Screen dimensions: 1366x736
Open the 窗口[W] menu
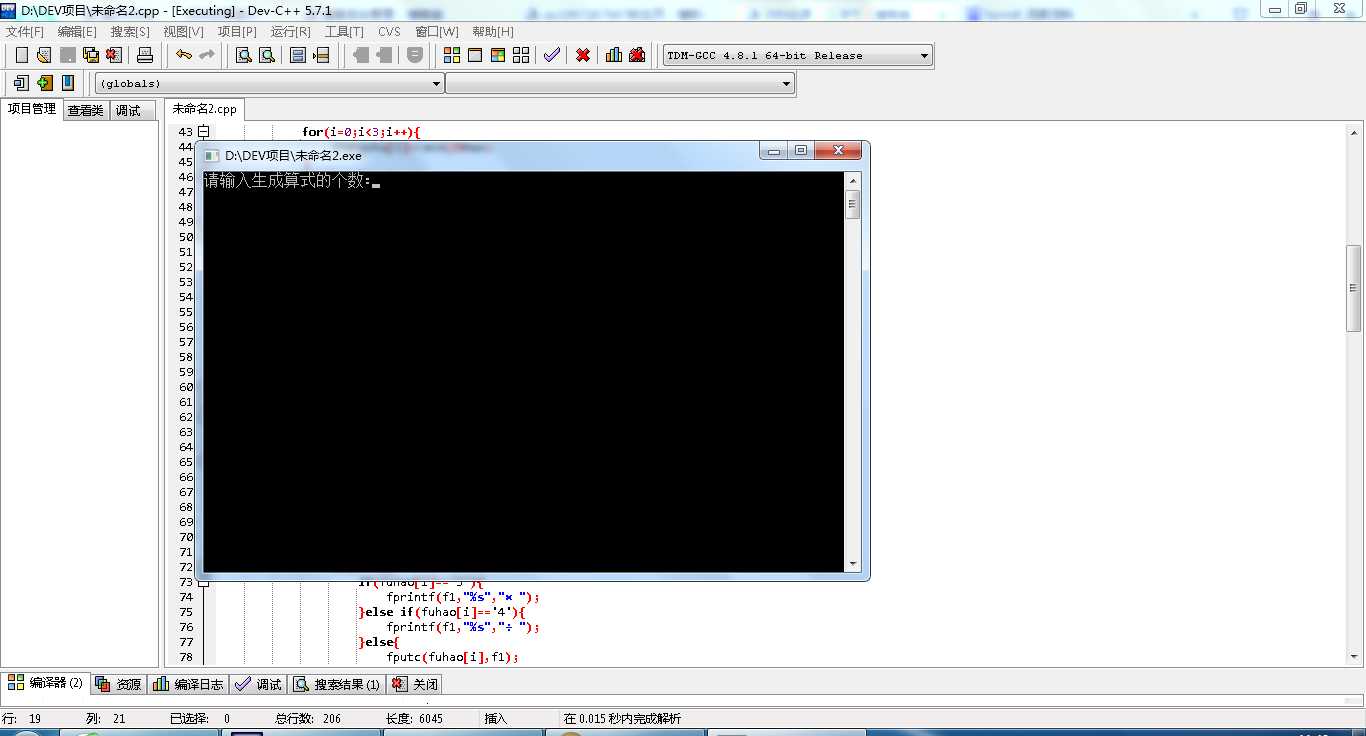coord(437,31)
